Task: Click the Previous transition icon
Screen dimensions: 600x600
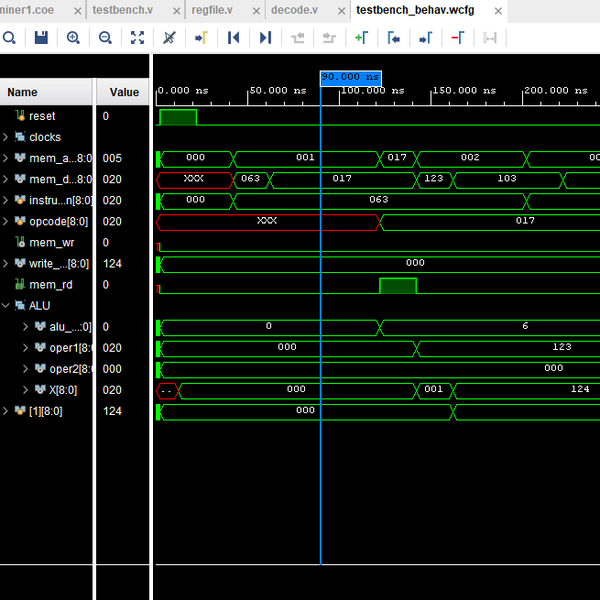Action: click(298, 38)
